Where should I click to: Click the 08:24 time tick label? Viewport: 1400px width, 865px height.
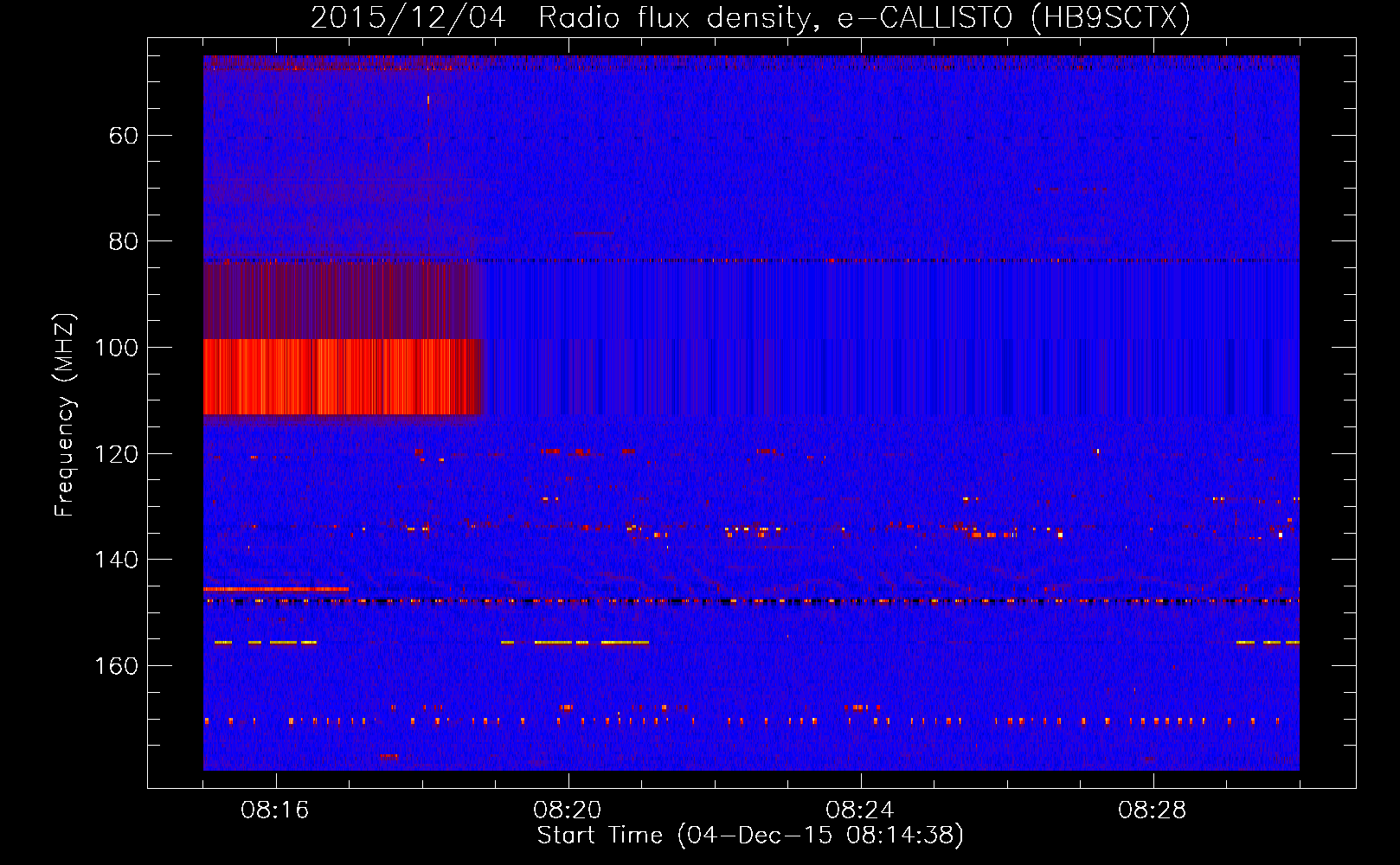coord(860,811)
